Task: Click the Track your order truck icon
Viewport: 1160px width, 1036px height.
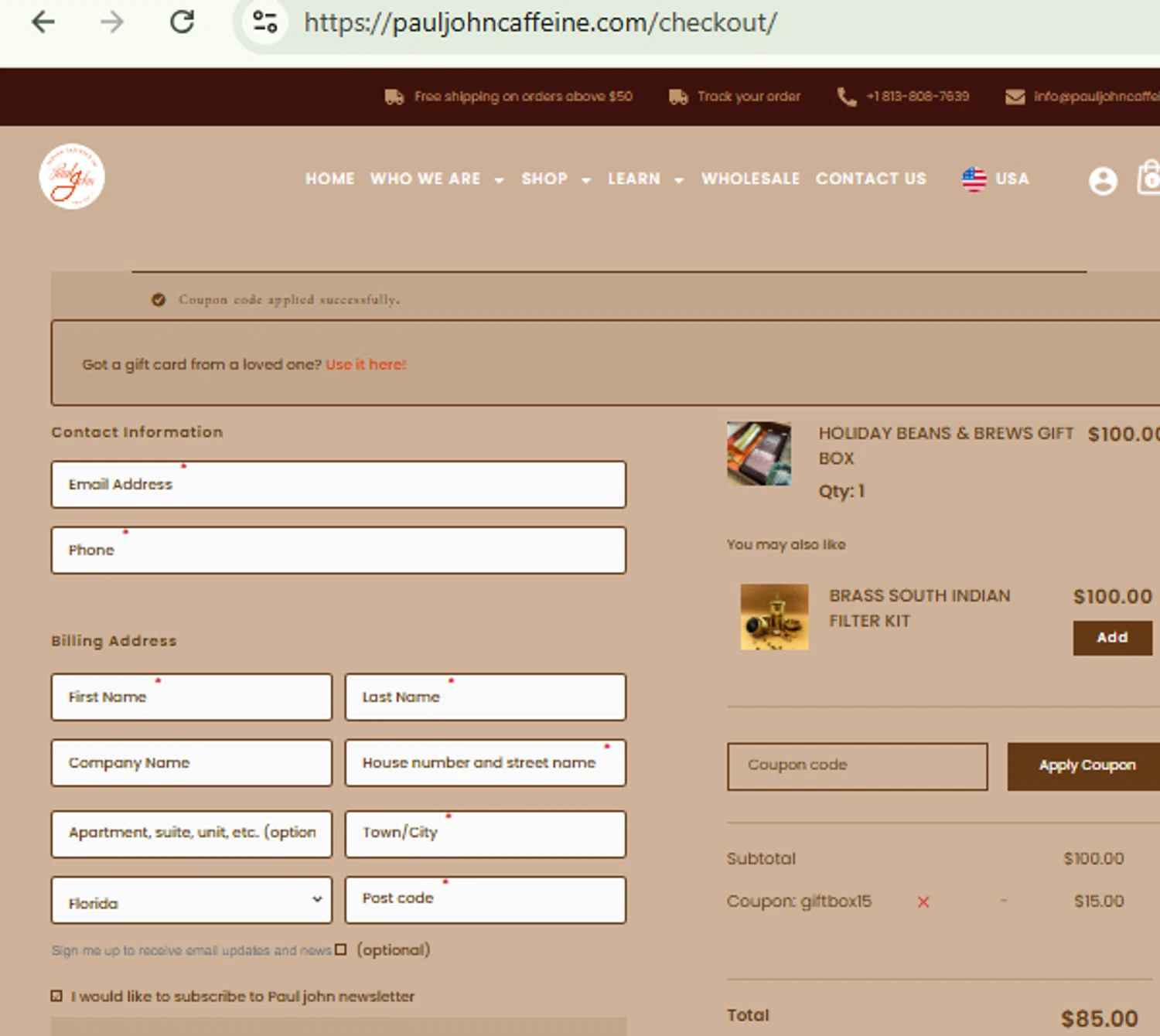Action: point(678,97)
